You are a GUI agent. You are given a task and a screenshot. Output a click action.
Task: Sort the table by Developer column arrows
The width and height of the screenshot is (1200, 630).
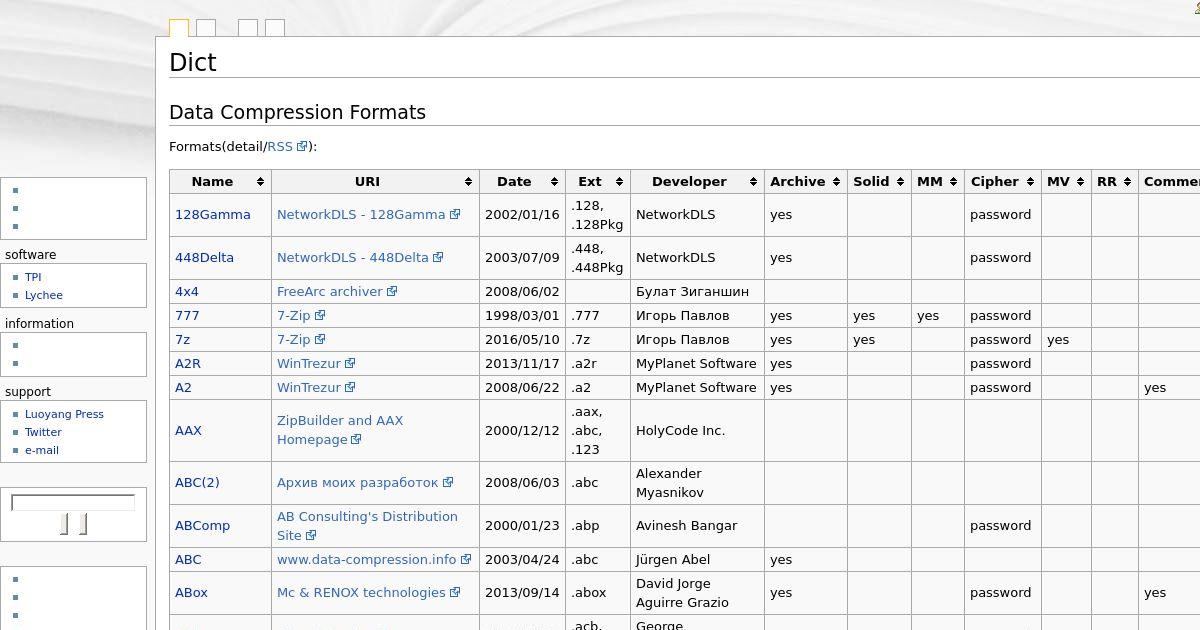click(x=753, y=182)
